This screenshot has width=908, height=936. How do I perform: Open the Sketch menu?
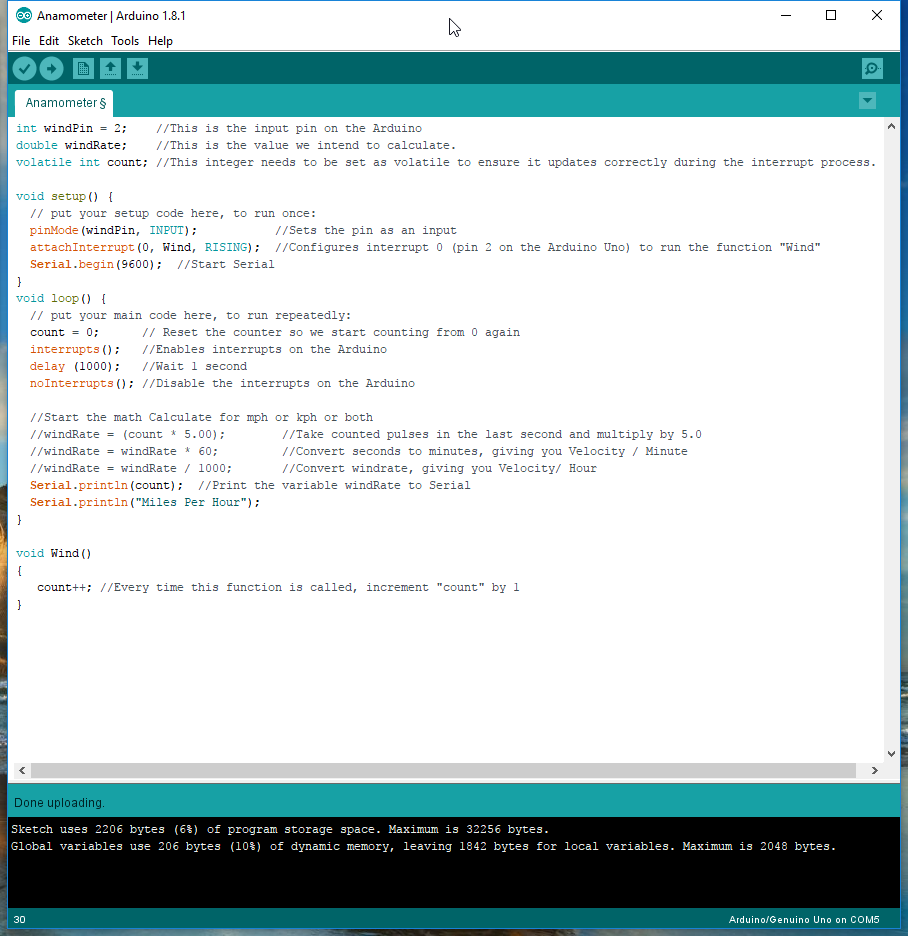point(85,41)
